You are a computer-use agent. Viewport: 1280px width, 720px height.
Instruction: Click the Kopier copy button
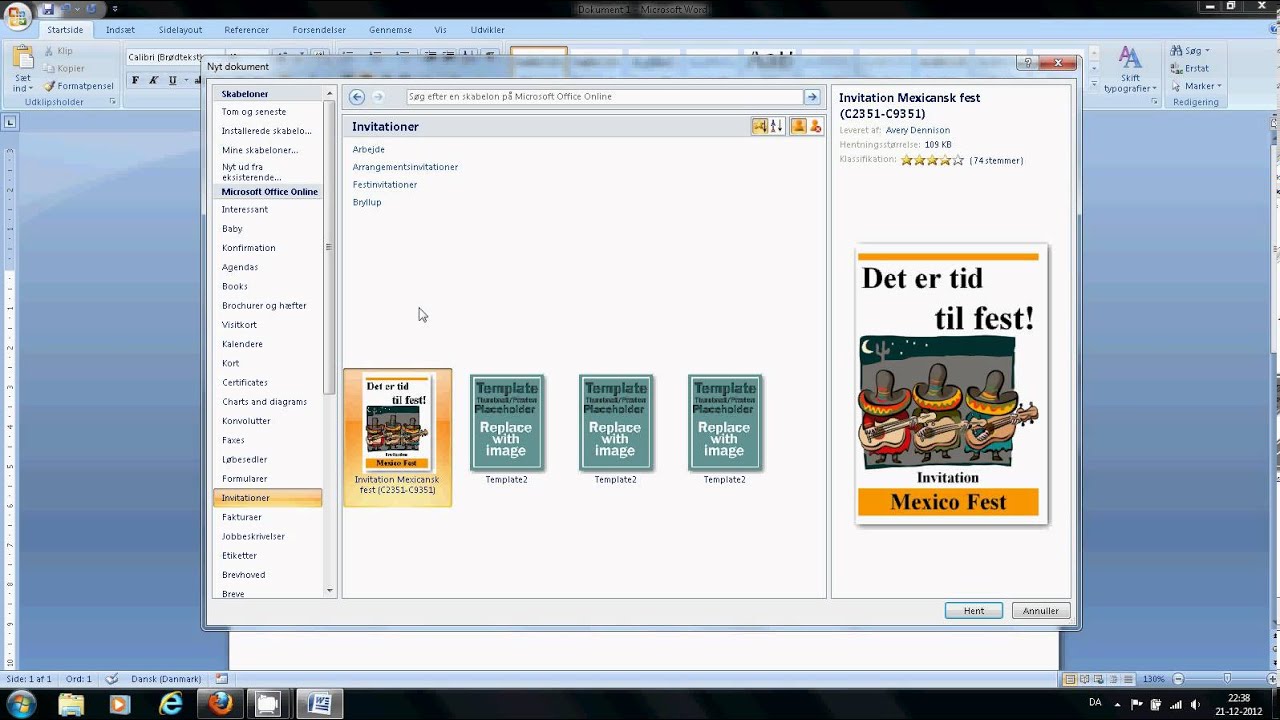click(x=64, y=68)
